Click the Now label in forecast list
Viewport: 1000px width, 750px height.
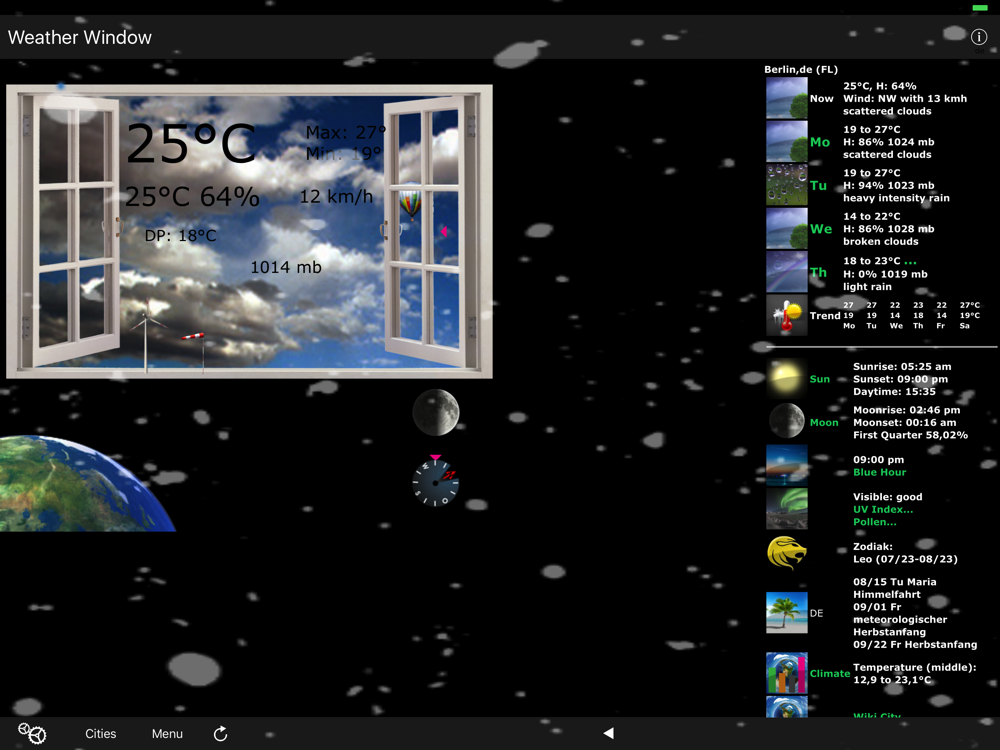(821, 98)
